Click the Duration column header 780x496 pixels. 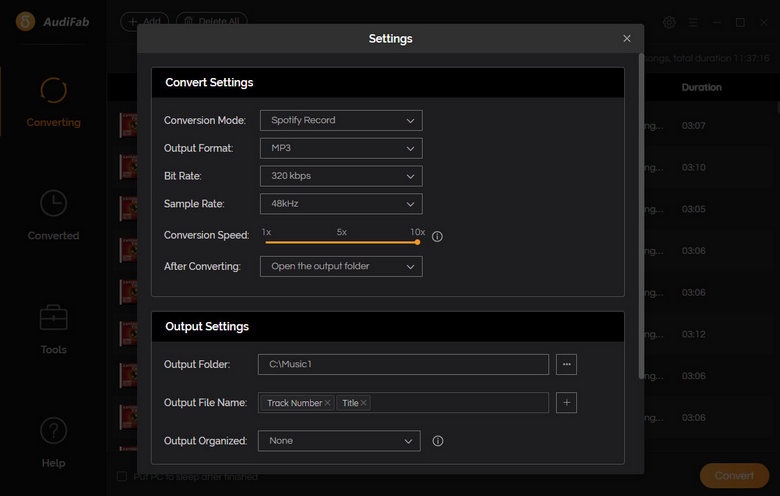pyautogui.click(x=701, y=88)
